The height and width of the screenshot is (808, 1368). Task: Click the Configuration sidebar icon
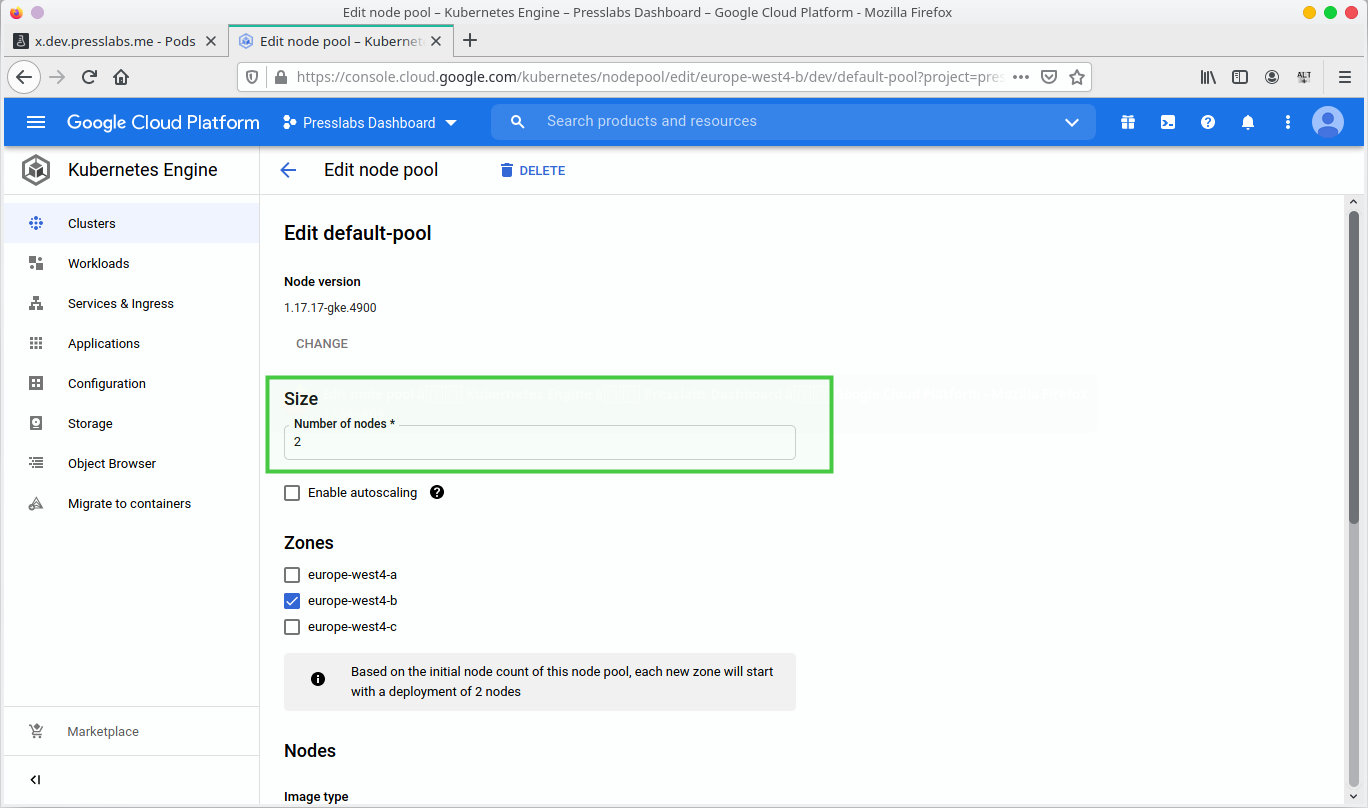coord(36,383)
